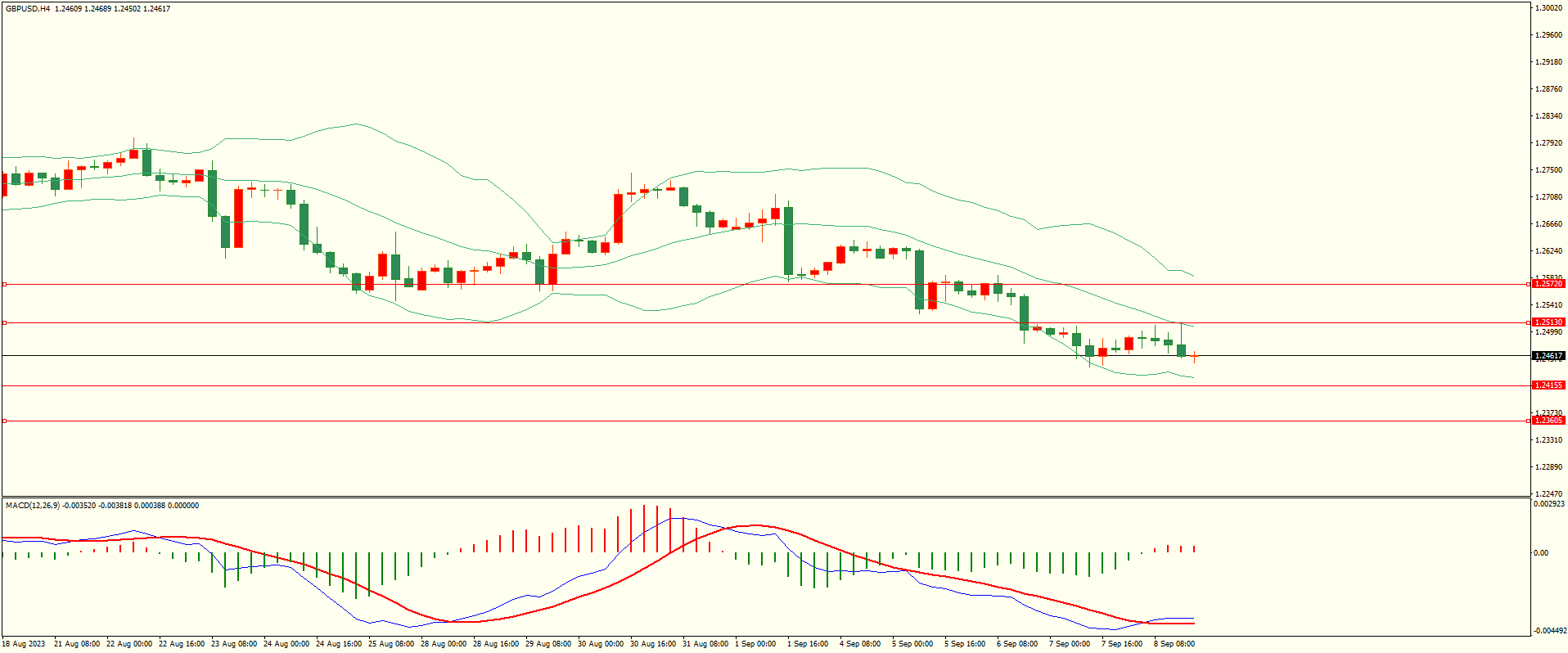Click the 1.23310 price scale label
Image resolution: width=1568 pixels, height=653 pixels.
click(x=1548, y=440)
